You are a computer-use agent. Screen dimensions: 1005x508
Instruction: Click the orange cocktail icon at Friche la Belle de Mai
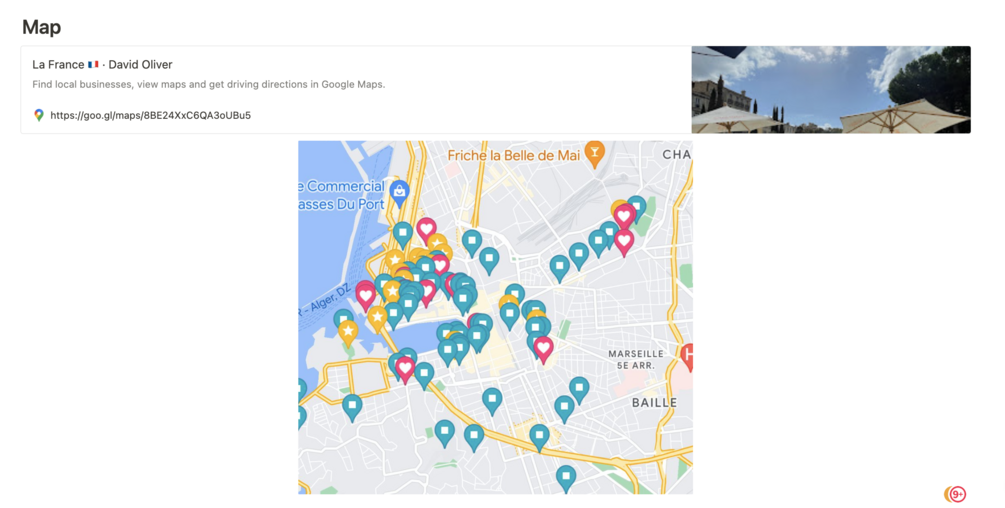[595, 153]
